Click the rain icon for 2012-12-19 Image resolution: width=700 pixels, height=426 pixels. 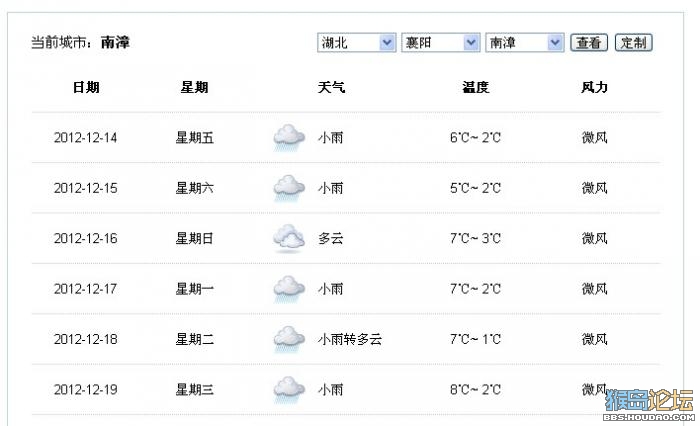click(289, 390)
